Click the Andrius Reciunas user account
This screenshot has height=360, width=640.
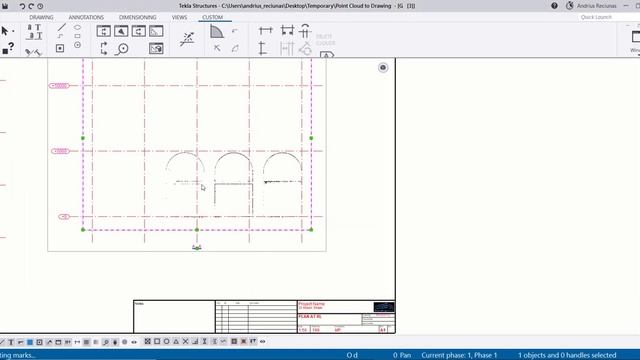pyautogui.click(x=596, y=6)
